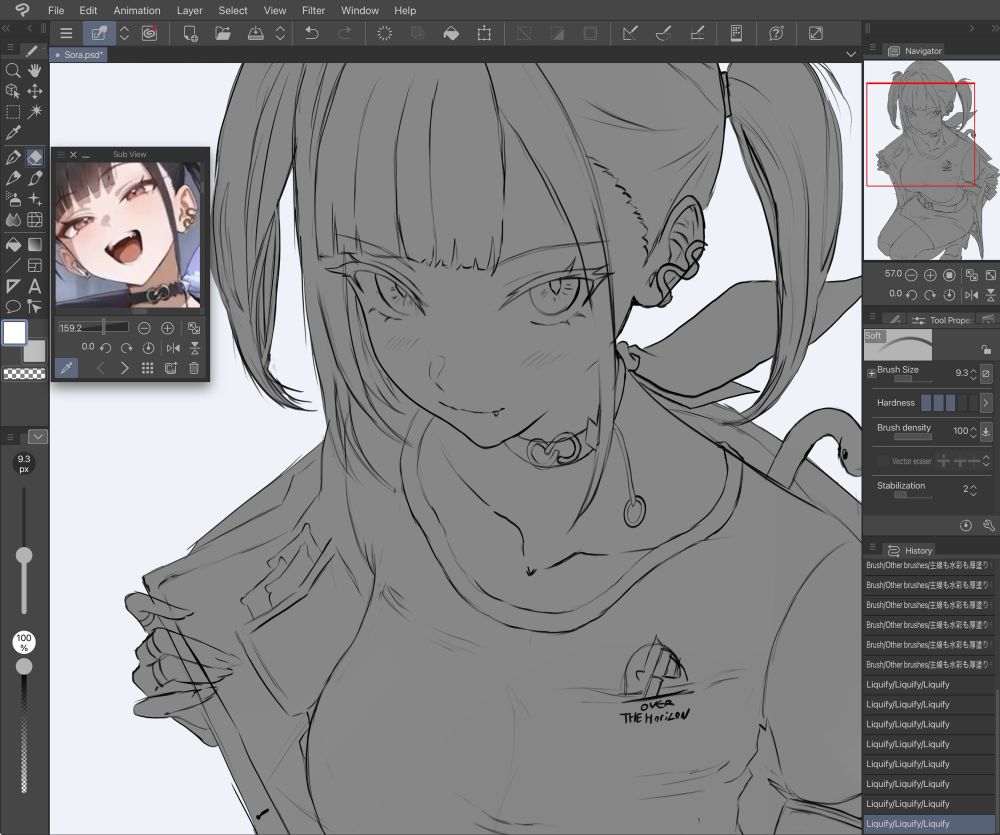Zoom in on the Sub View
The height and width of the screenshot is (835, 1000).
[x=167, y=328]
